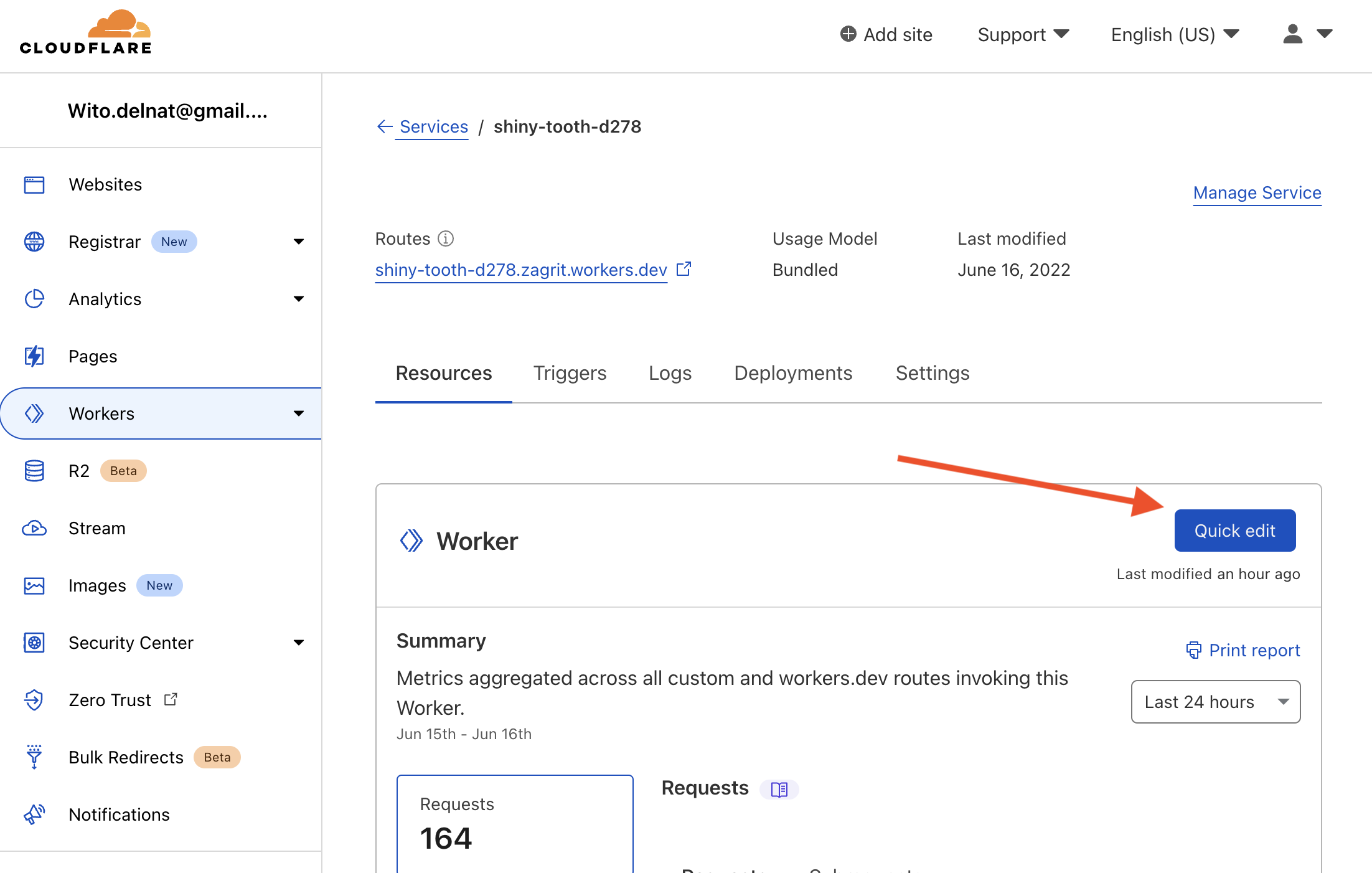Viewport: 1372px width, 873px height.
Task: Click the Add site button text
Action: click(x=898, y=34)
